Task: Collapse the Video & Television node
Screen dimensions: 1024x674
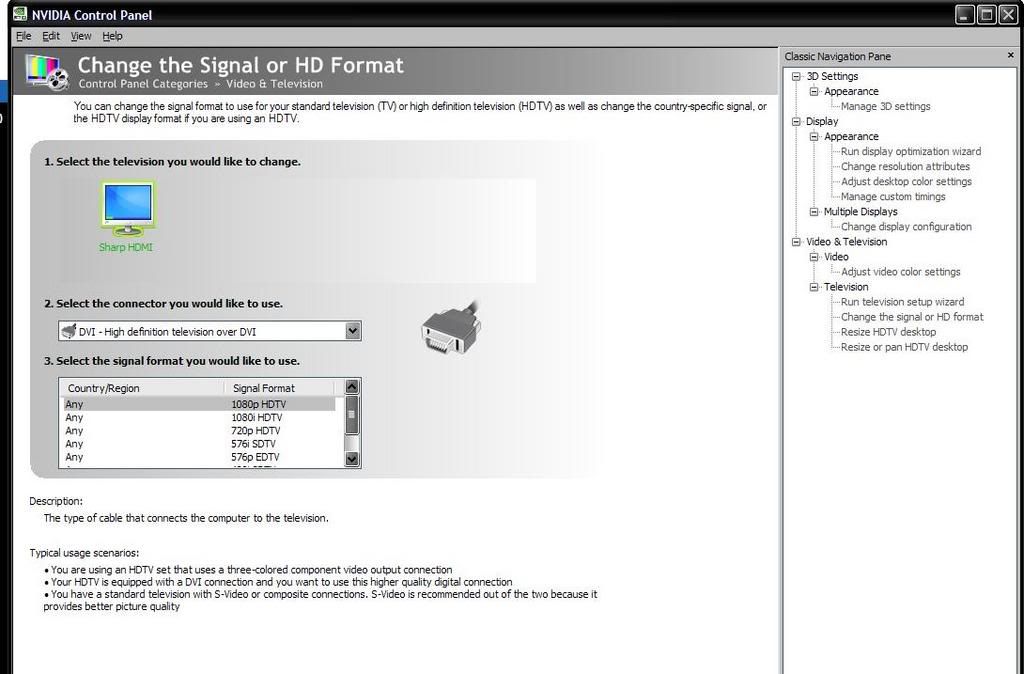Action: [x=796, y=242]
